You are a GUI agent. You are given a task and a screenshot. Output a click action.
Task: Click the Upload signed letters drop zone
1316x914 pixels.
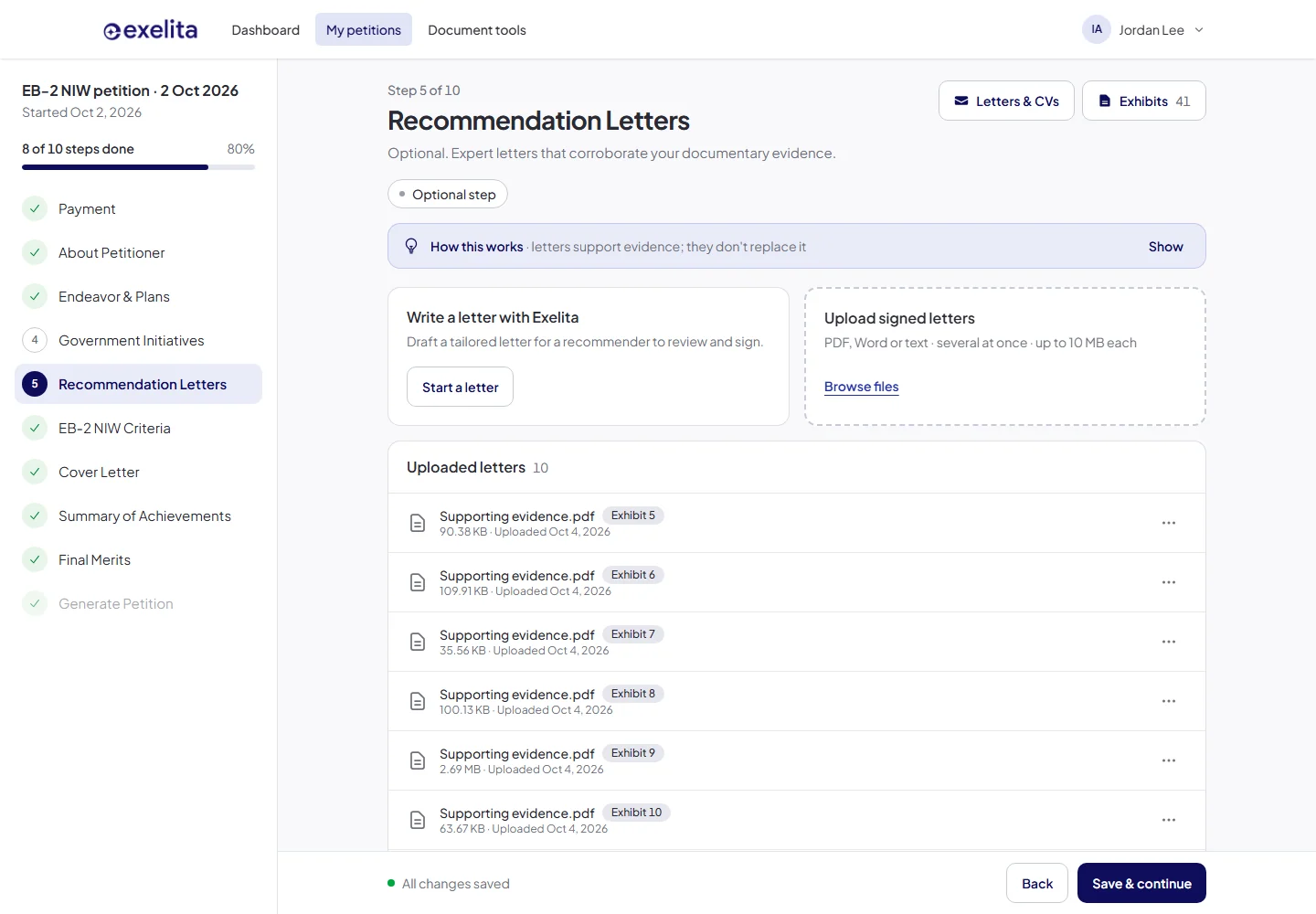[x=1005, y=356]
